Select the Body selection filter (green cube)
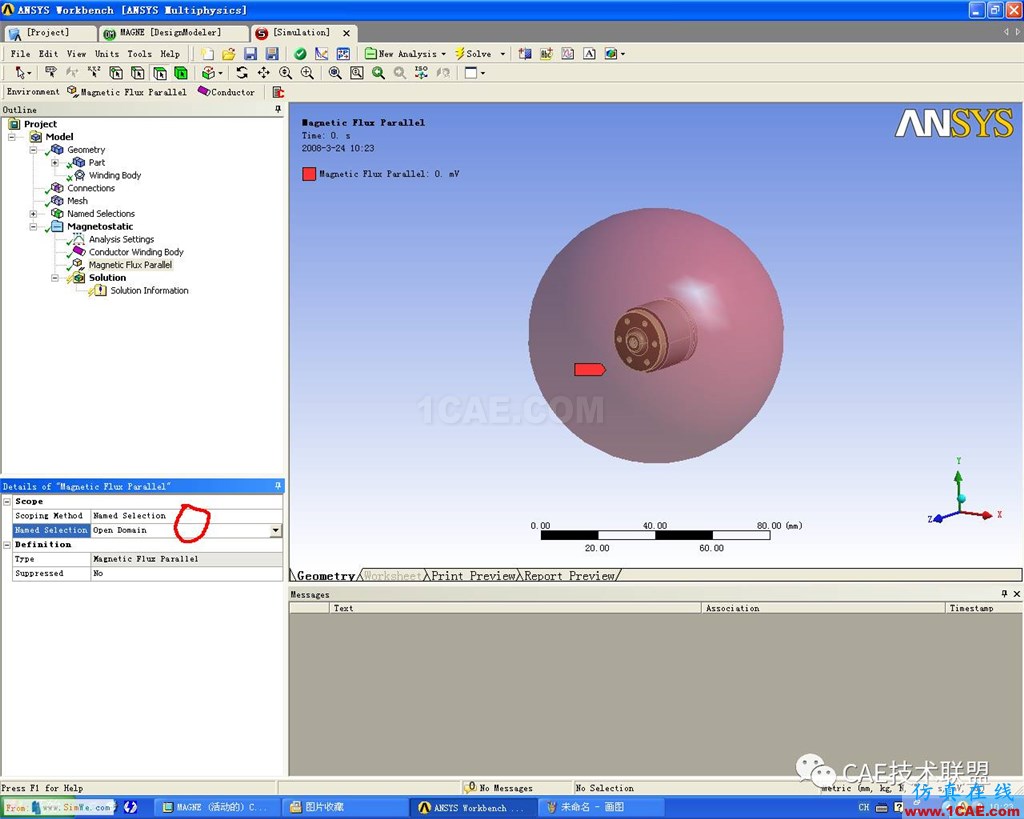 [x=181, y=72]
